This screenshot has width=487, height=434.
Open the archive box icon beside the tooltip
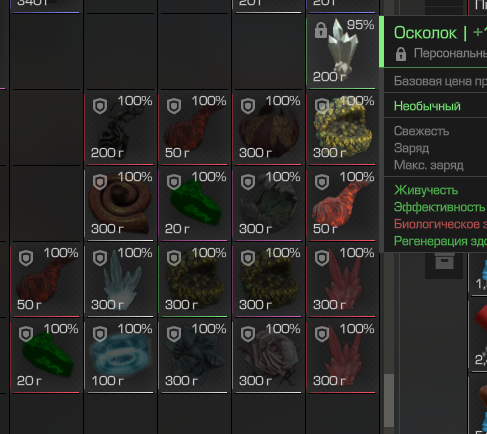(x=444, y=262)
